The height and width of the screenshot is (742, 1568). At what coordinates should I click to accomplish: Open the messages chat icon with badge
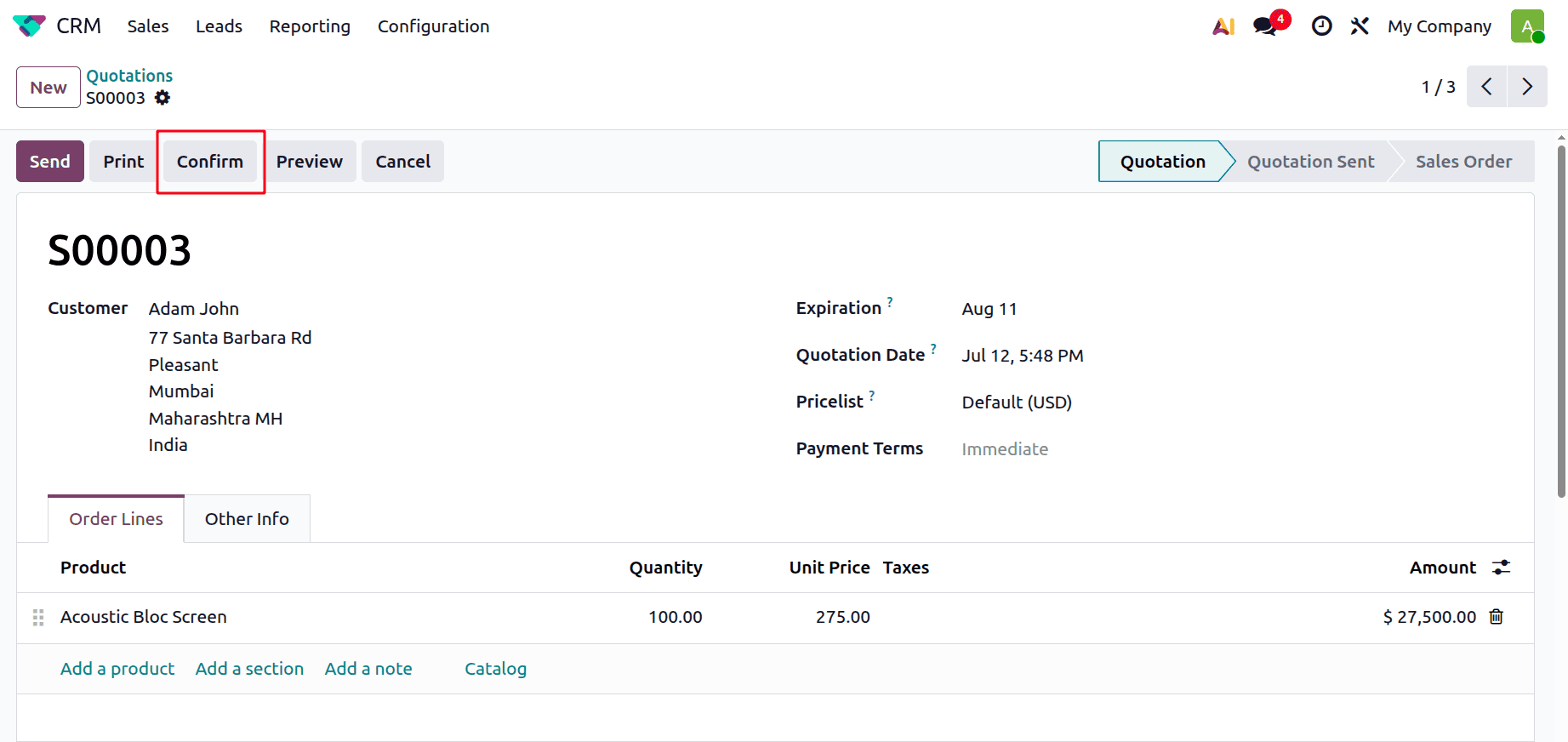point(1266,26)
